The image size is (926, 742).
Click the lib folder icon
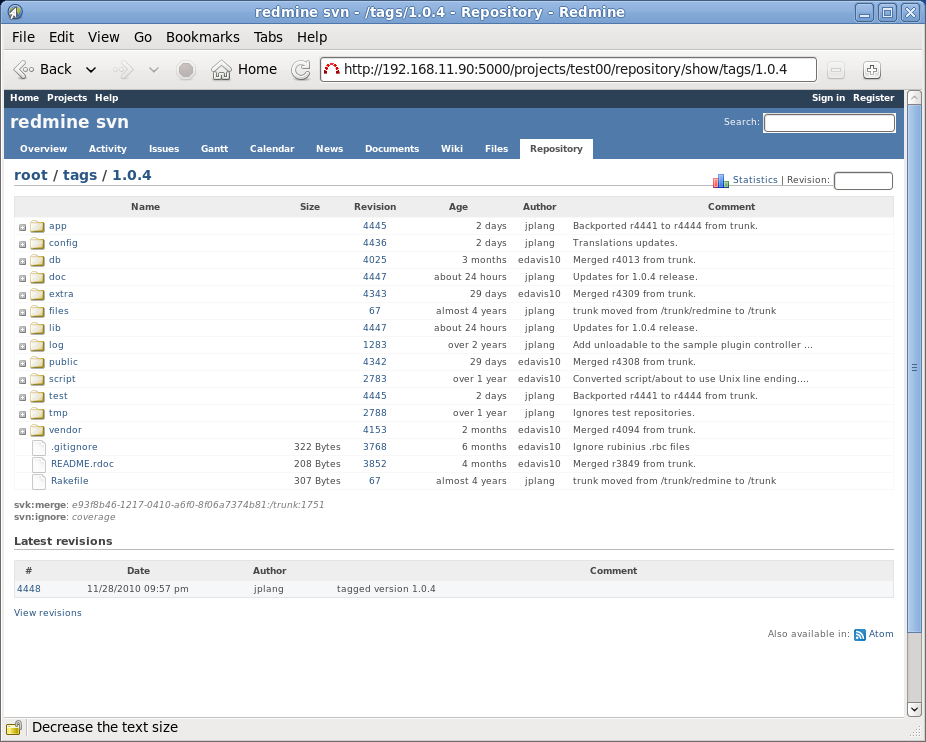37,328
